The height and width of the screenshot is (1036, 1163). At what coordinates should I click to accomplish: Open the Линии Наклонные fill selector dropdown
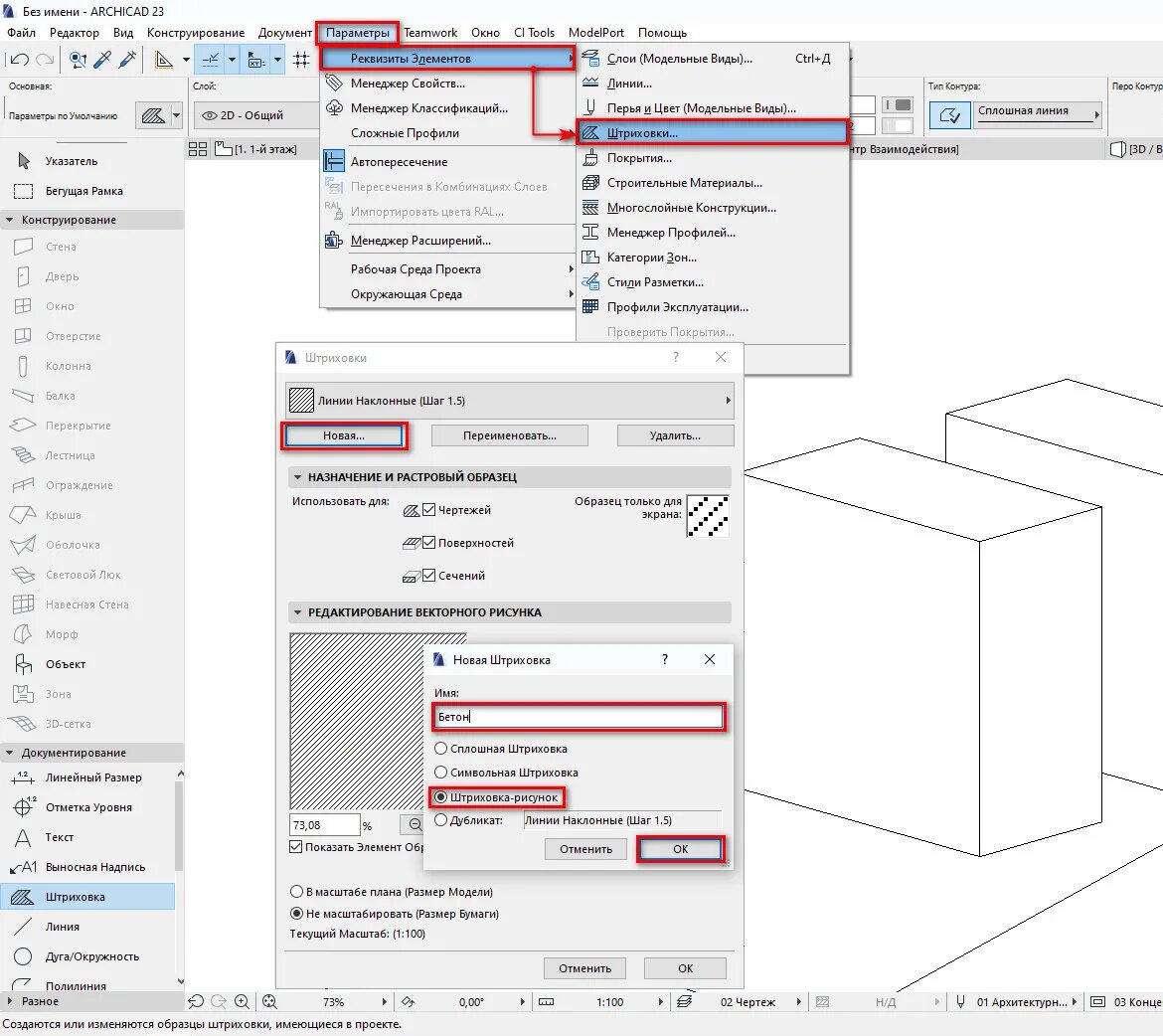510,400
